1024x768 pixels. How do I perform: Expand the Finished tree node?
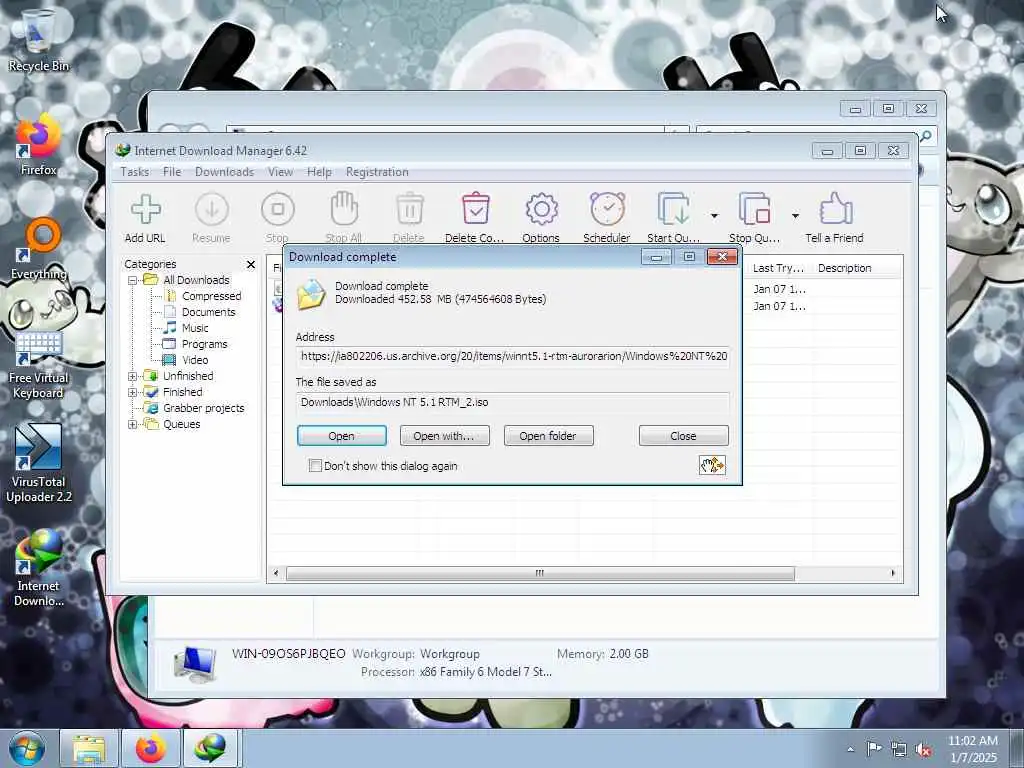[x=133, y=392]
